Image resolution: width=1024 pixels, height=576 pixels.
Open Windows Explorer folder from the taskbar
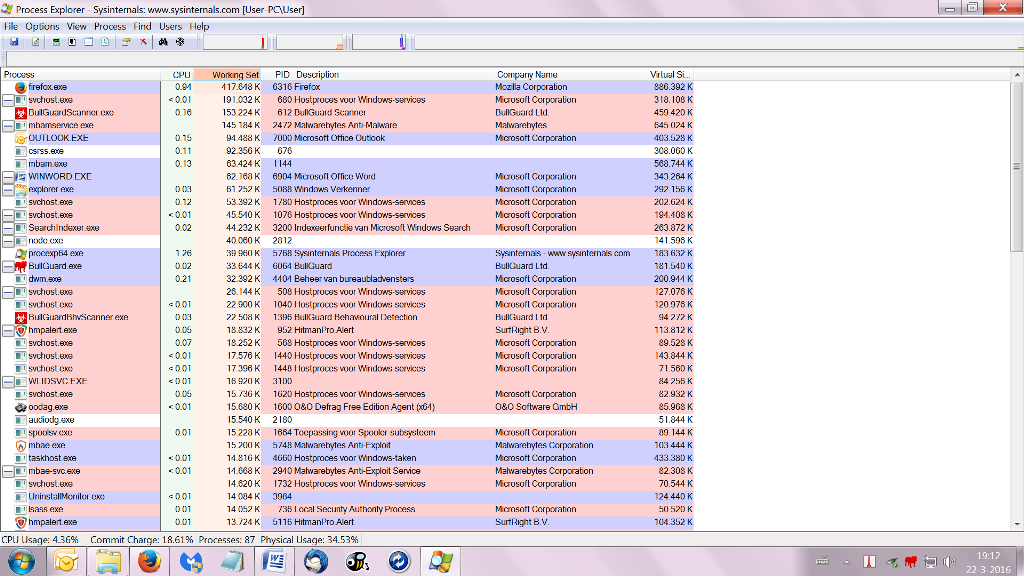pos(108,562)
